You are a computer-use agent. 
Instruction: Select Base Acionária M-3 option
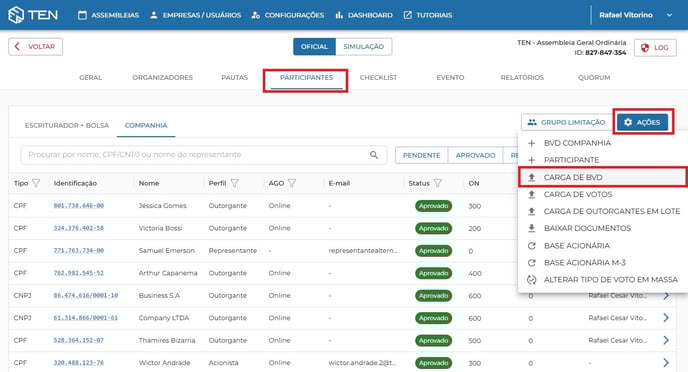point(602,263)
